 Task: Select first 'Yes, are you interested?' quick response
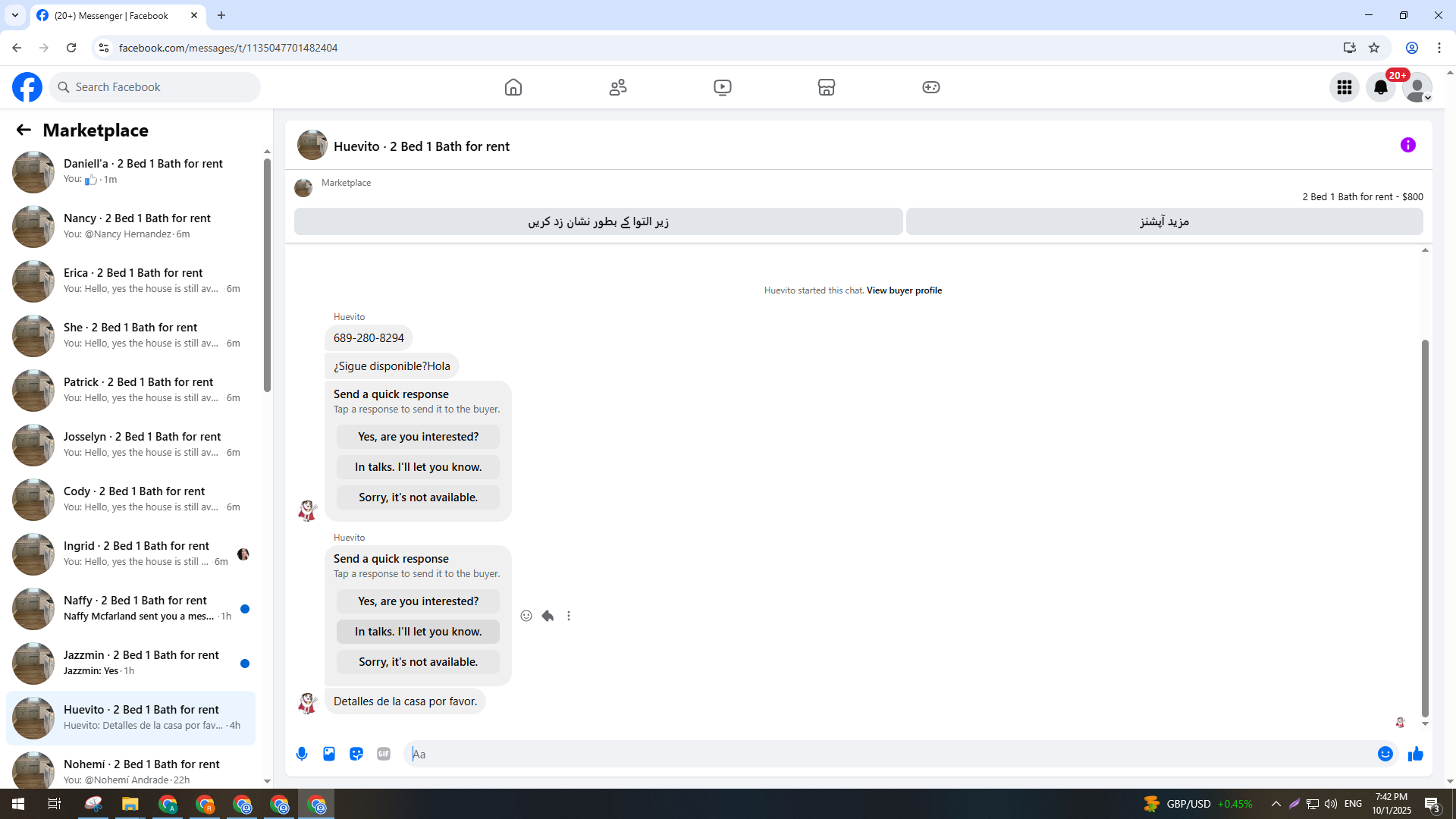[x=418, y=437]
